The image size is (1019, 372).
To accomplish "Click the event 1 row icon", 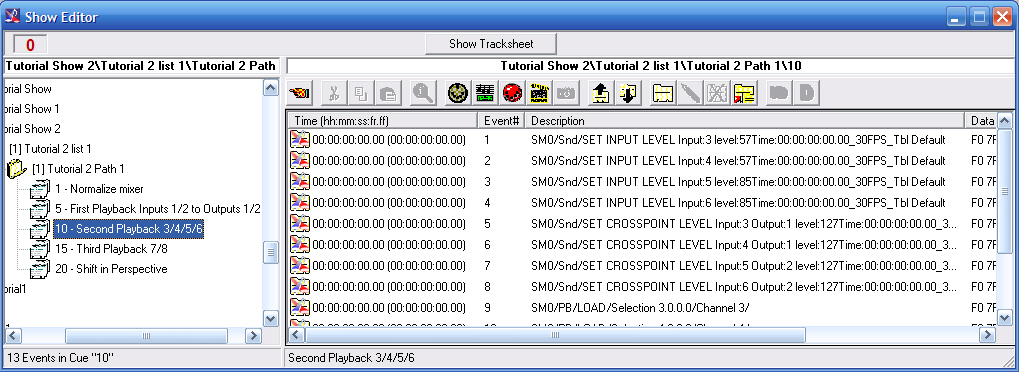I will [x=300, y=140].
